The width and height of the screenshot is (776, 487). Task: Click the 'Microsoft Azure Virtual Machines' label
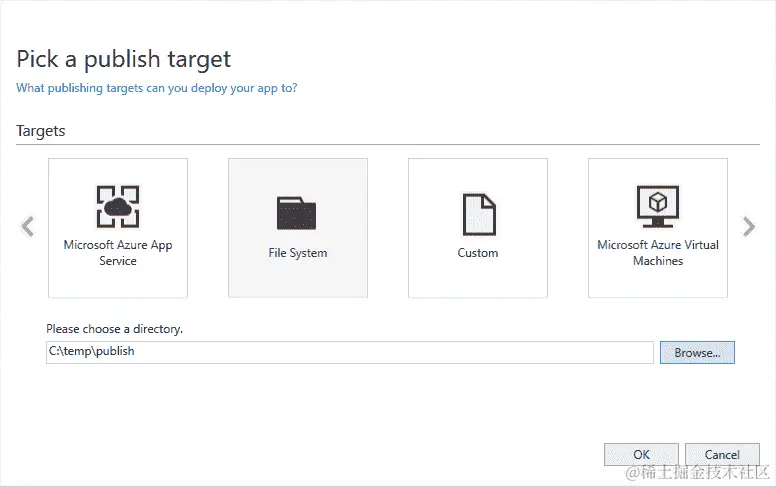658,252
